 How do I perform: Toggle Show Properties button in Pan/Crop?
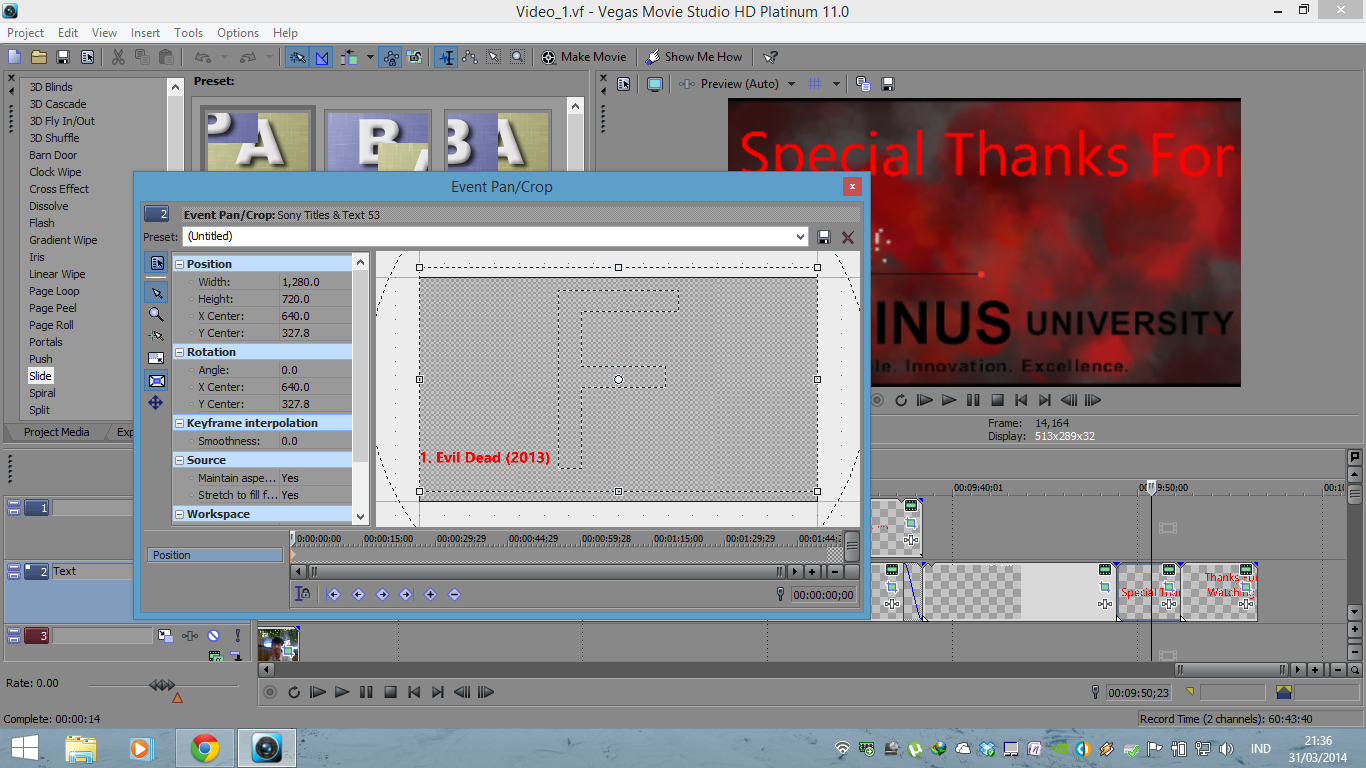point(156,263)
